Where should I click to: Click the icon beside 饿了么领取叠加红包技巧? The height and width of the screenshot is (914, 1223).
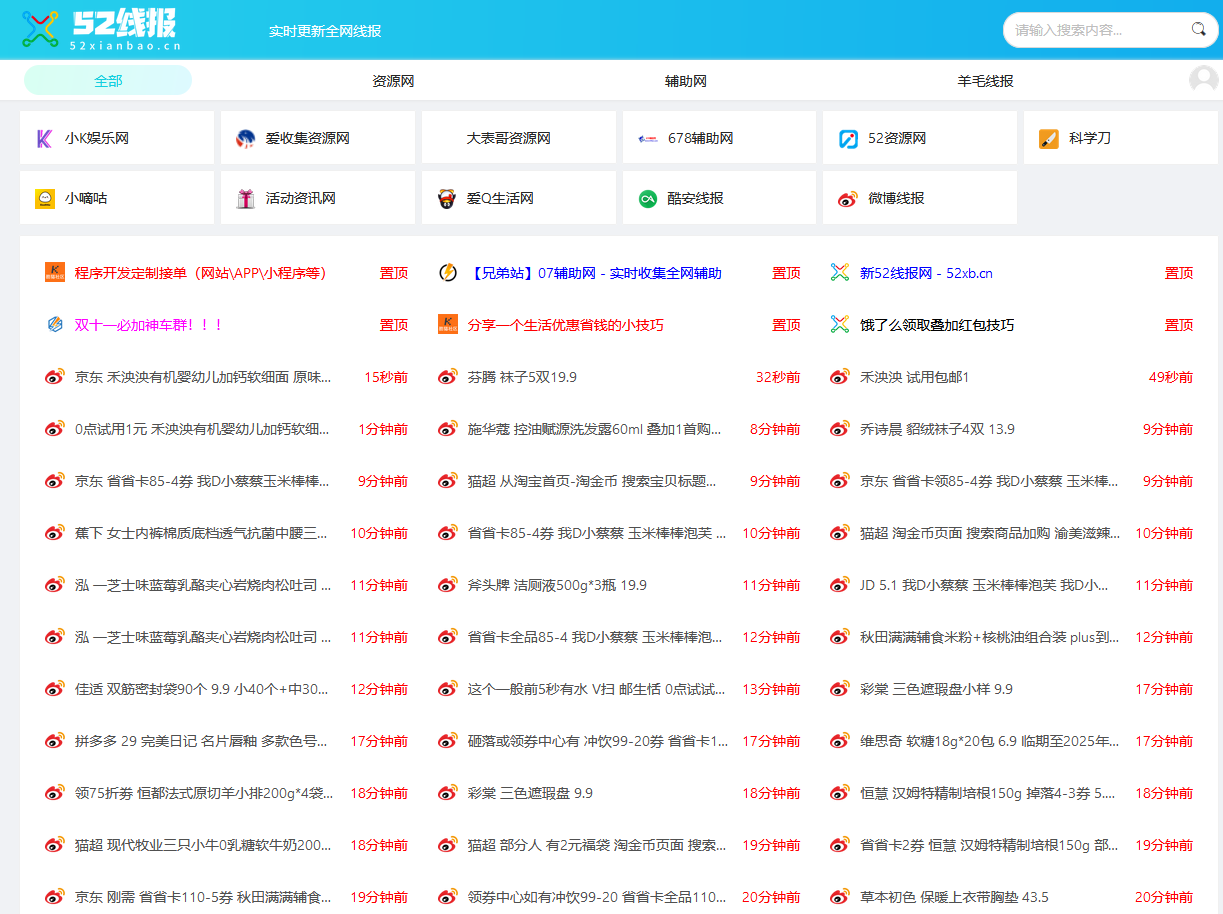point(840,324)
